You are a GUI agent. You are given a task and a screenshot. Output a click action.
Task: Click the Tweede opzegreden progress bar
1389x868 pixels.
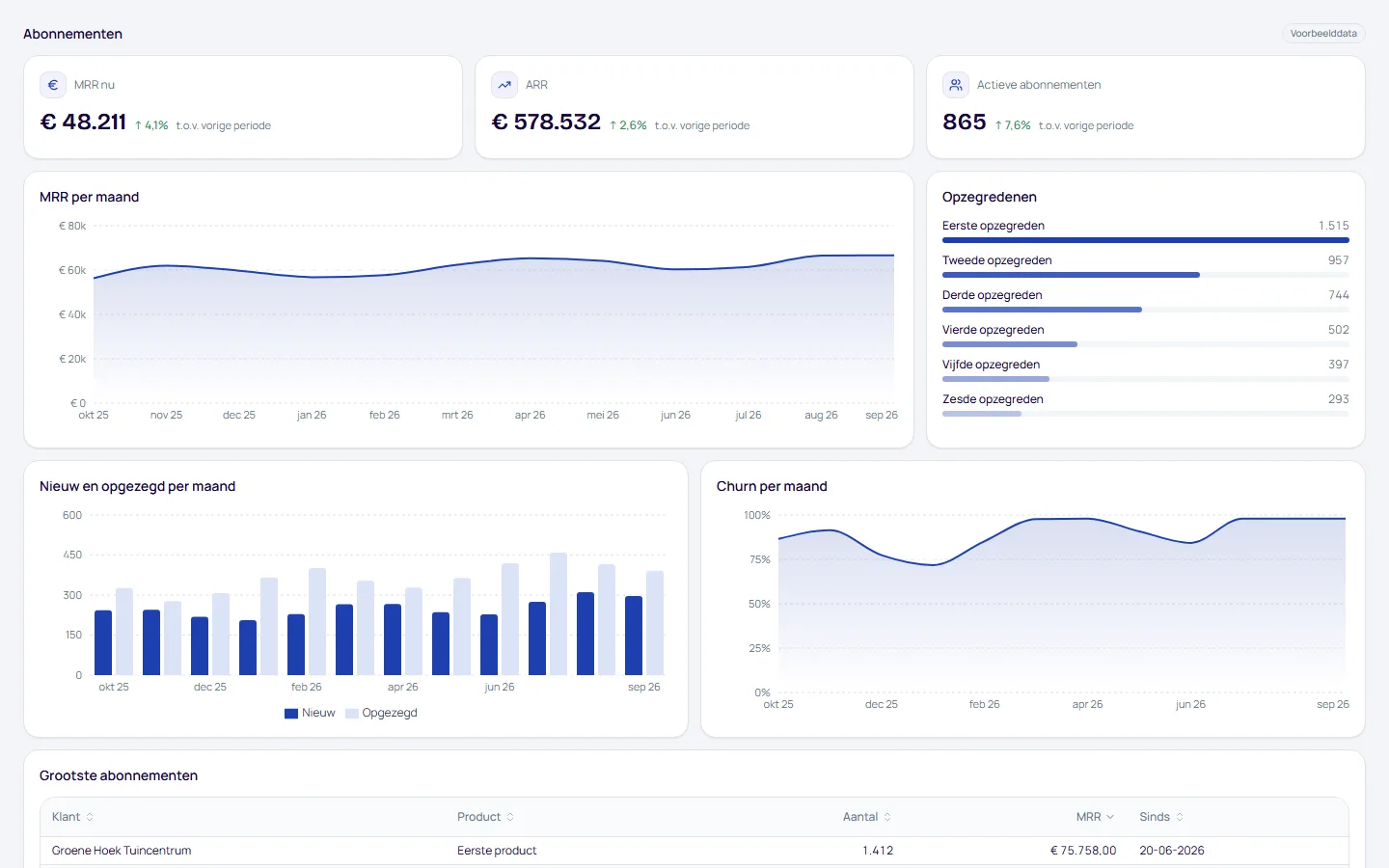[1146, 275]
